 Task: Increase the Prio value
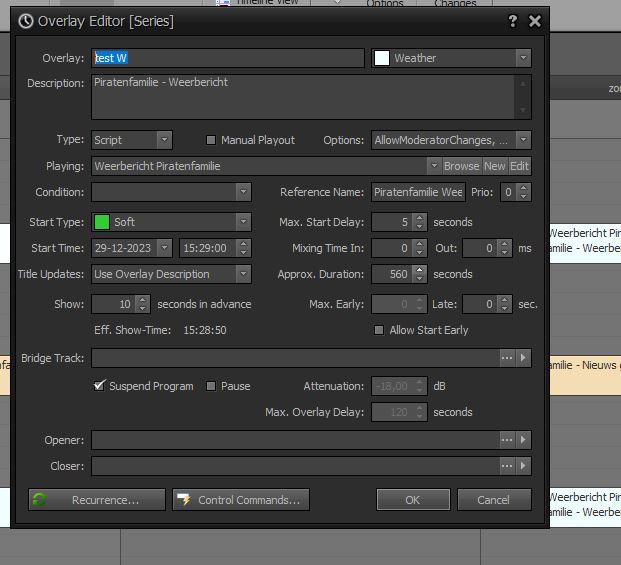pos(524,188)
